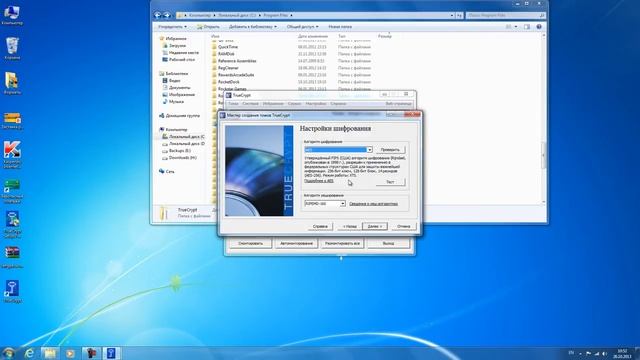640x360 pixels.
Task: Open 'Добавить в библиотеку' dropdown in Explorer
Action: [x=252, y=27]
